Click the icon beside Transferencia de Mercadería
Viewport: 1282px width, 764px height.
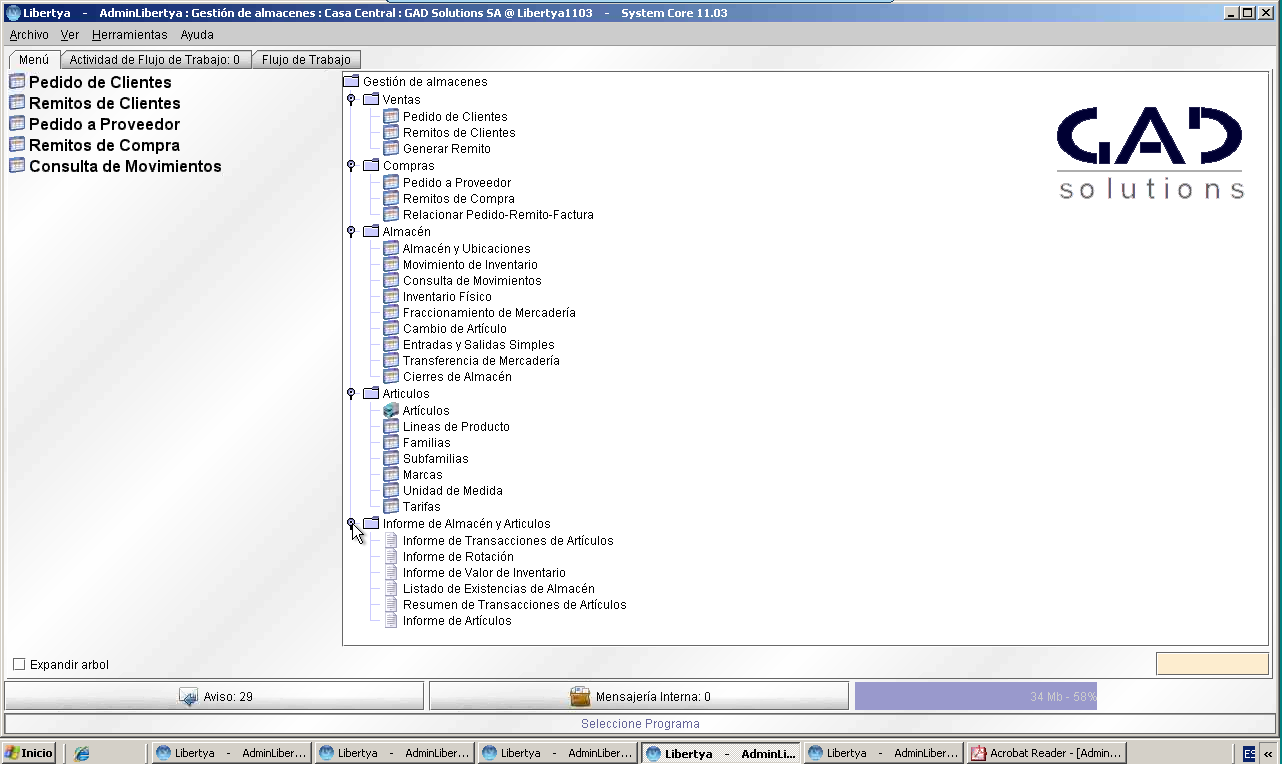[x=391, y=361]
